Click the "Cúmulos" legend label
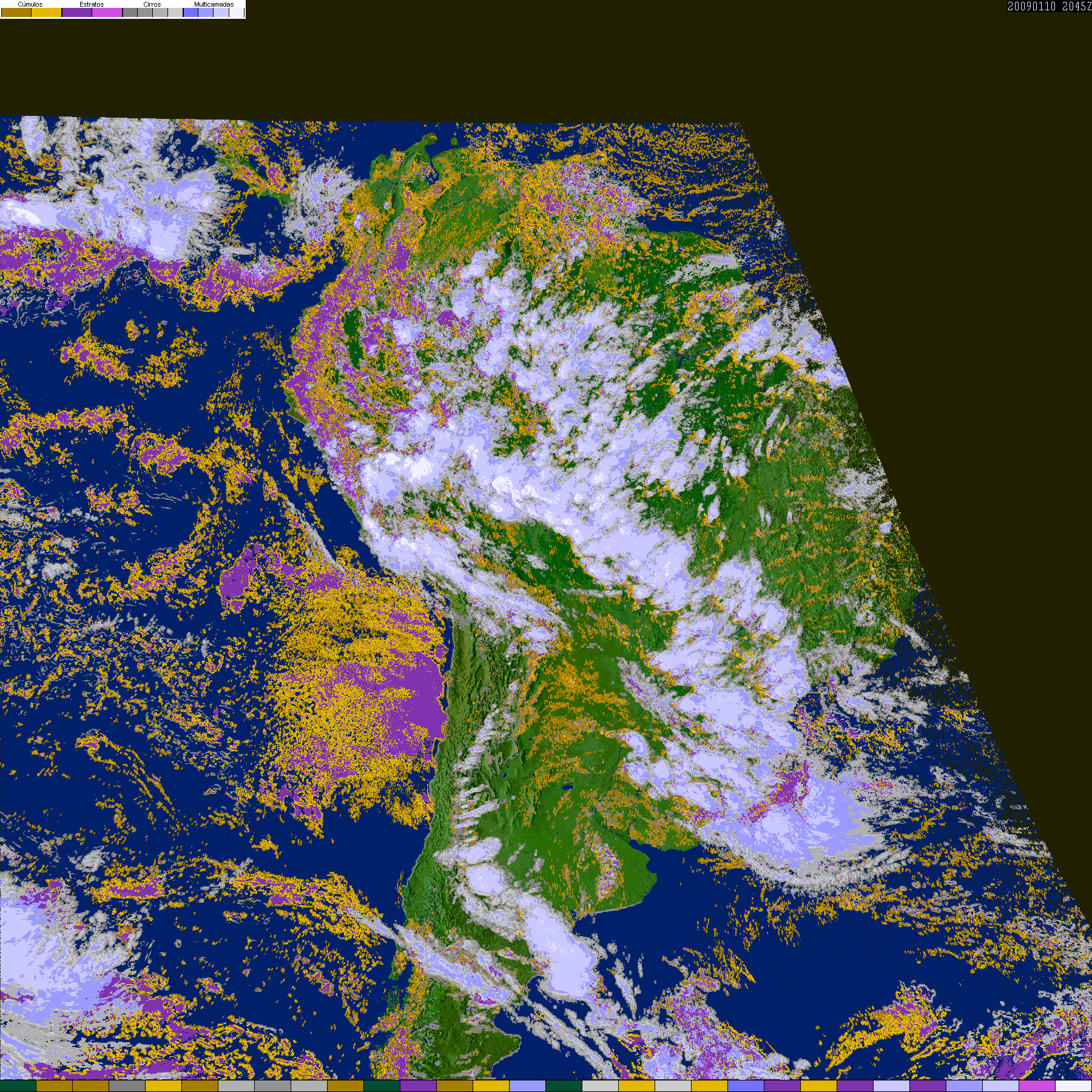 click(30, 4)
